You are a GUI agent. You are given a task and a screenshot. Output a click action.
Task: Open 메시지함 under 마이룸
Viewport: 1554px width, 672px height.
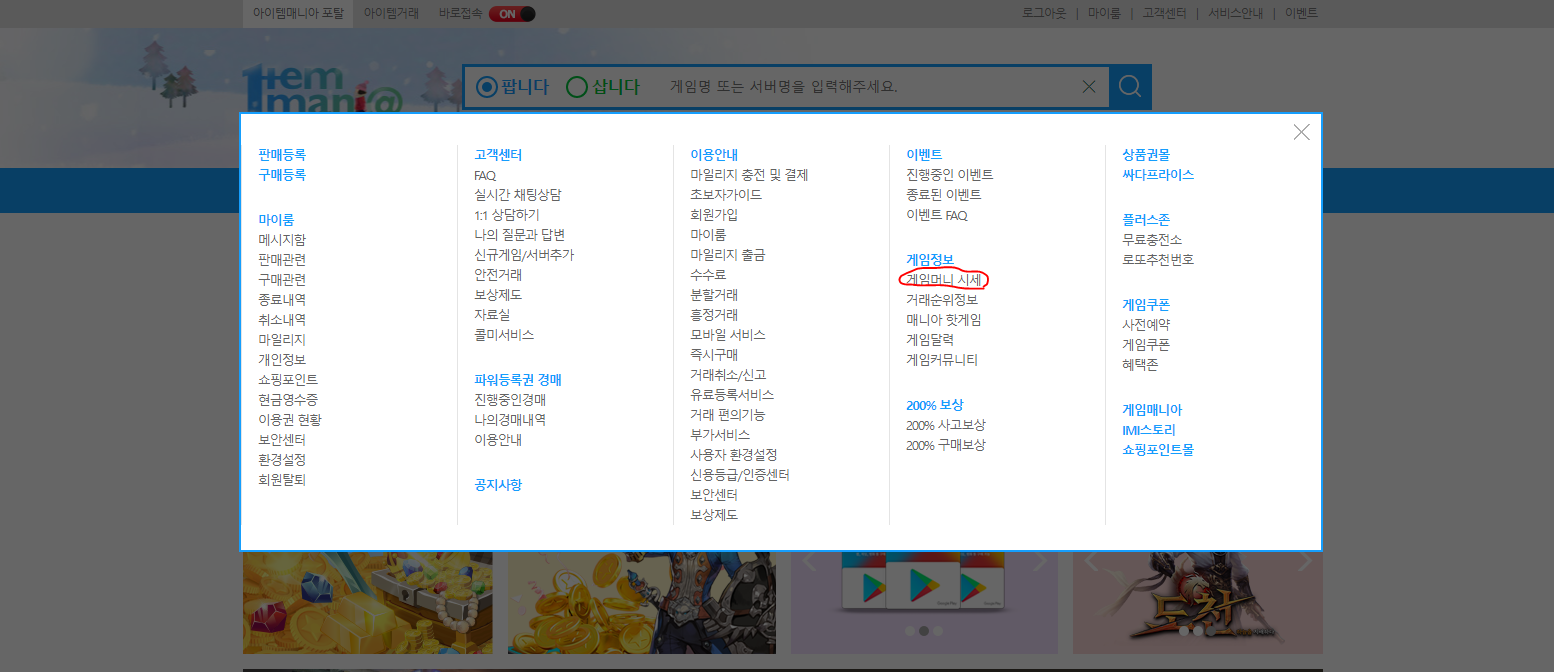click(x=282, y=240)
